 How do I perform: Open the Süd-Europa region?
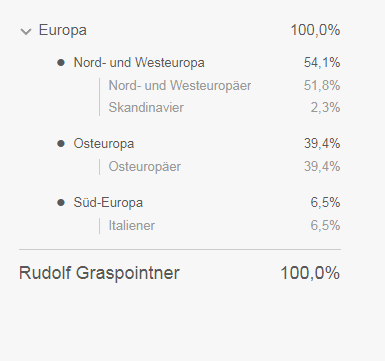[108, 203]
